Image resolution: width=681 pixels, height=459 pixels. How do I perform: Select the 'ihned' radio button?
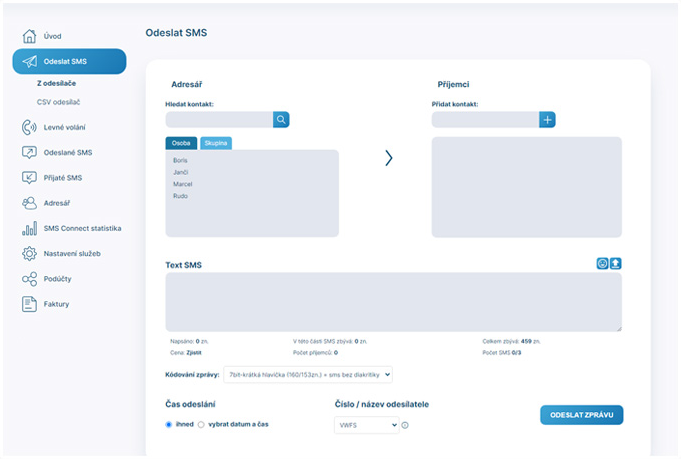point(169,424)
